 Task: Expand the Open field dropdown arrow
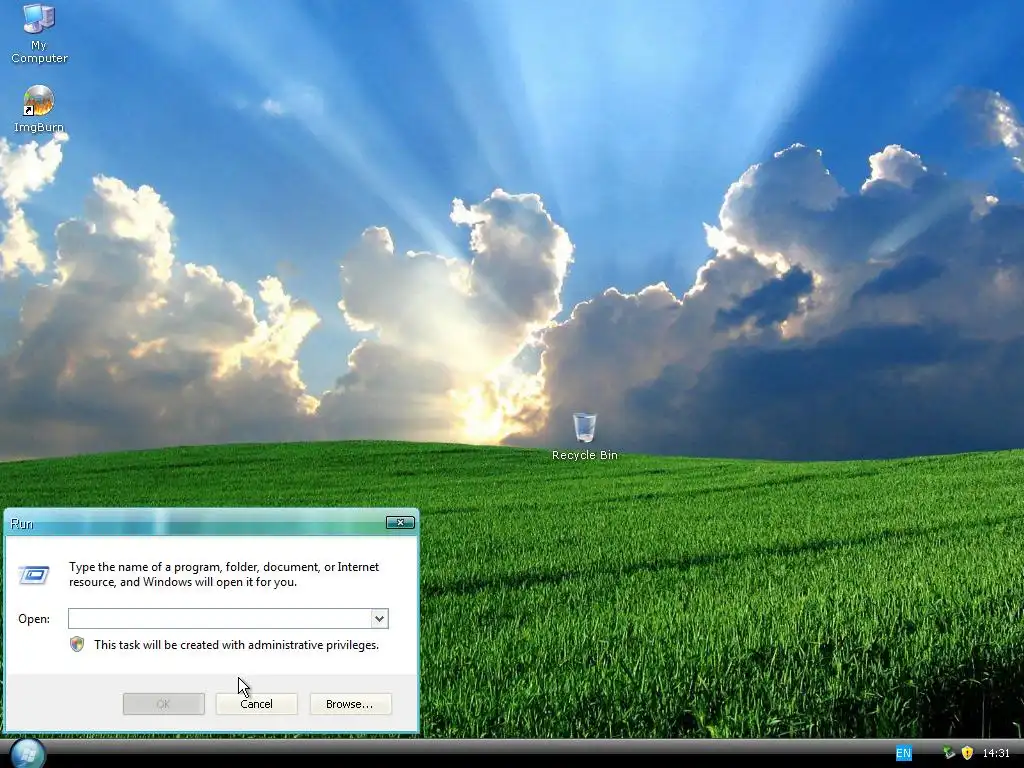pos(379,618)
